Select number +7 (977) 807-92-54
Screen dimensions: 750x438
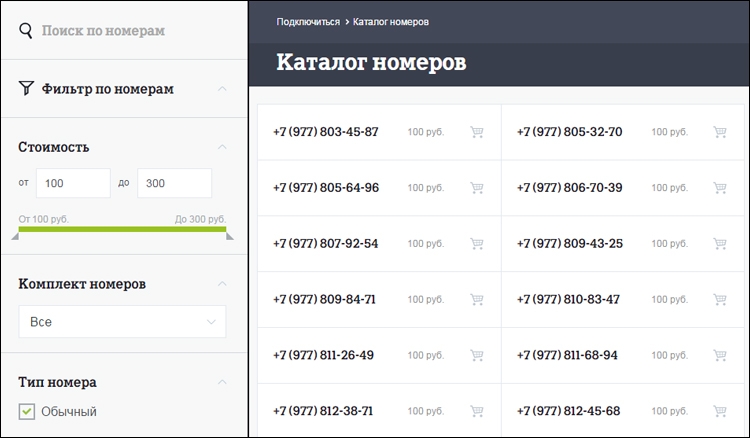click(326, 244)
